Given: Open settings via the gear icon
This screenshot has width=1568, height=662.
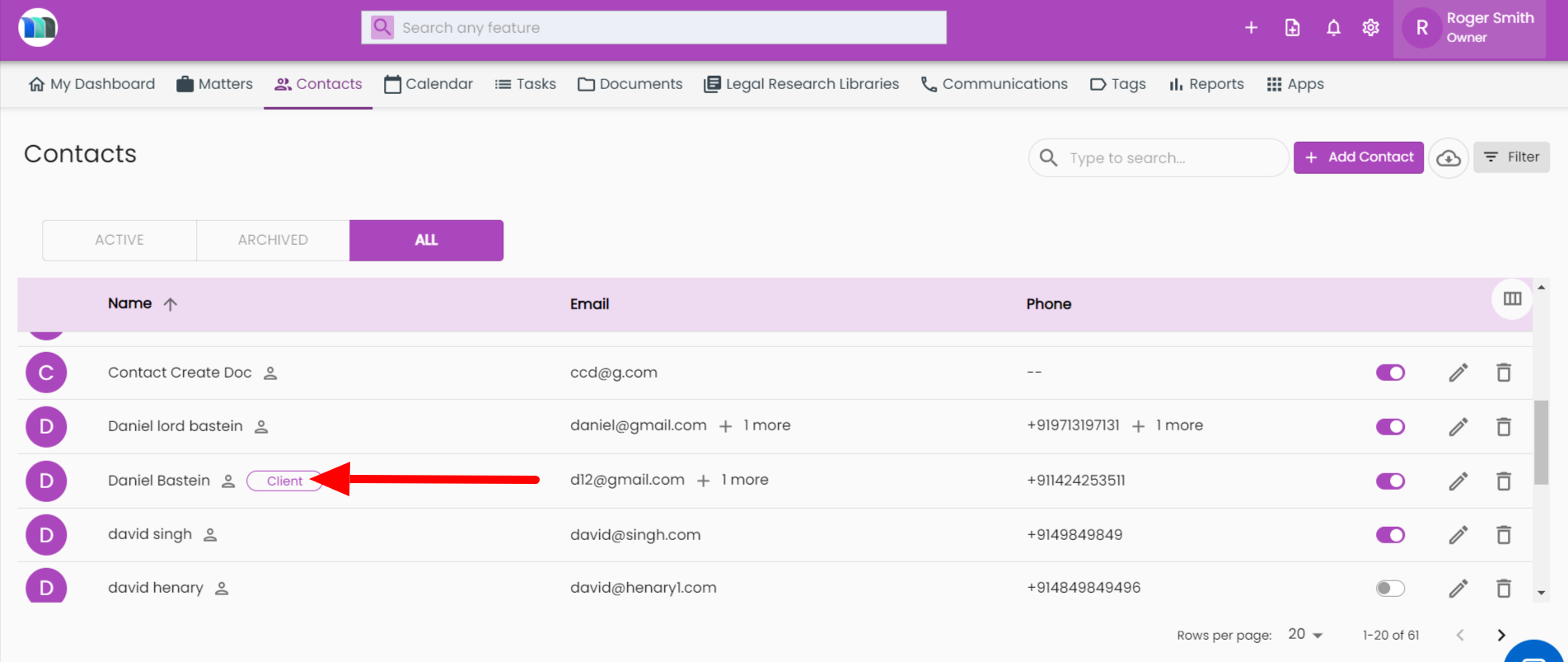Looking at the screenshot, I should tap(1370, 28).
